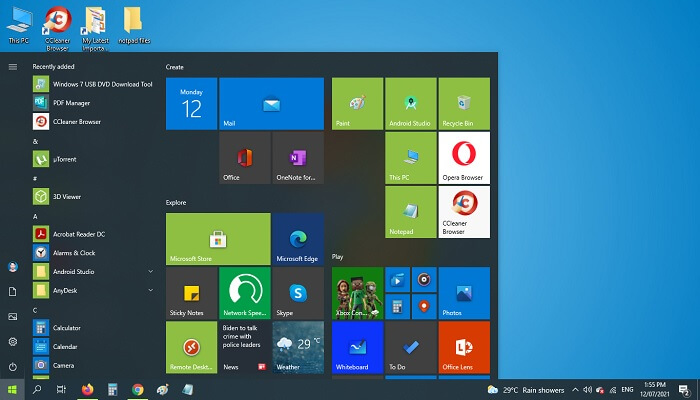Open 3D Viewer from the app list
This screenshot has width=700, height=400.
[x=93, y=196]
